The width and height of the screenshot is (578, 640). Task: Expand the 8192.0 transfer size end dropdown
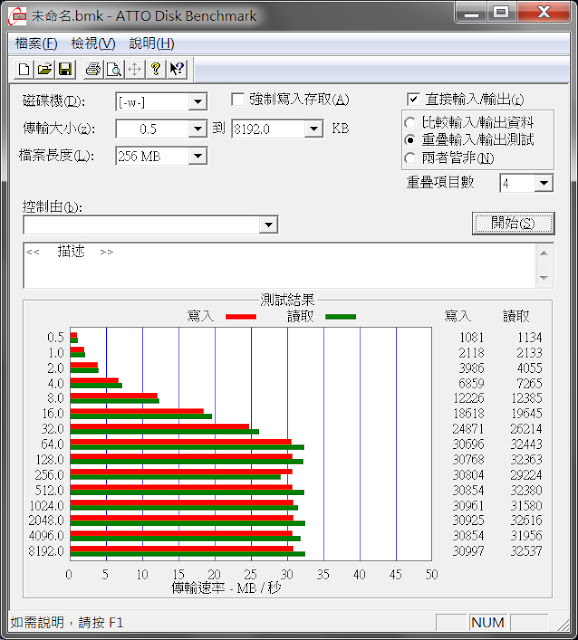313,129
